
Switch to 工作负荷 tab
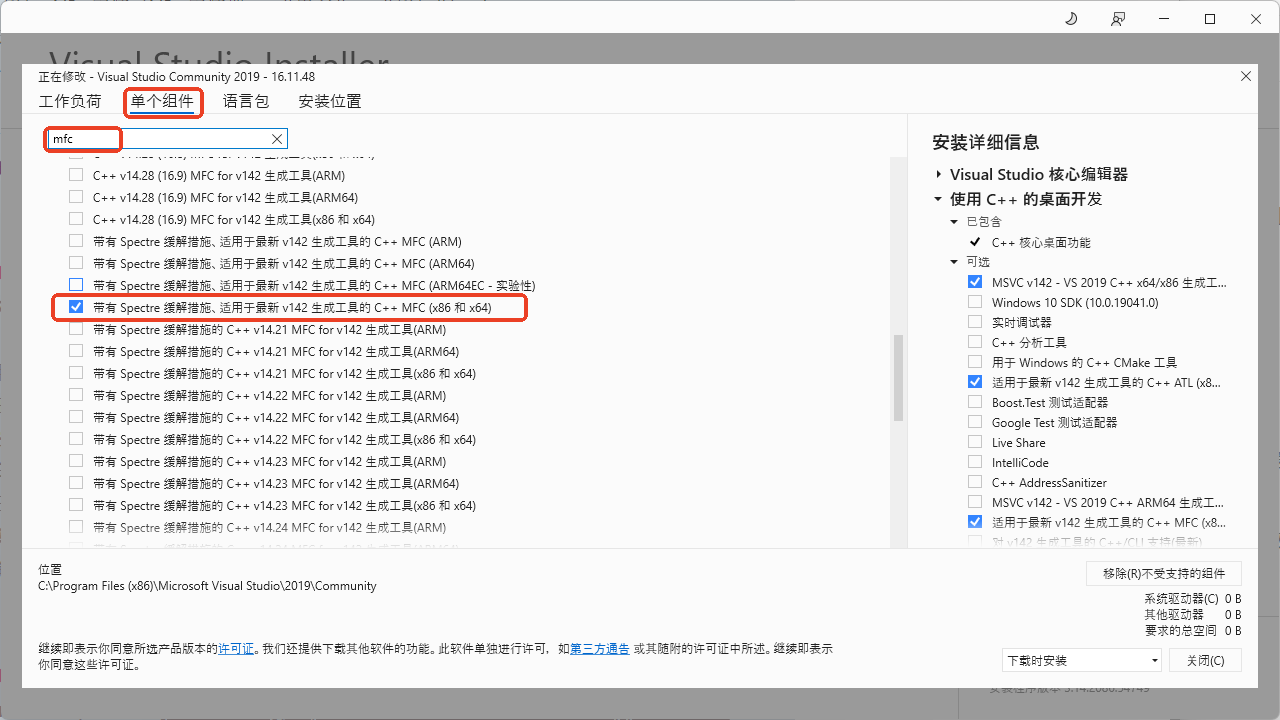coord(70,101)
